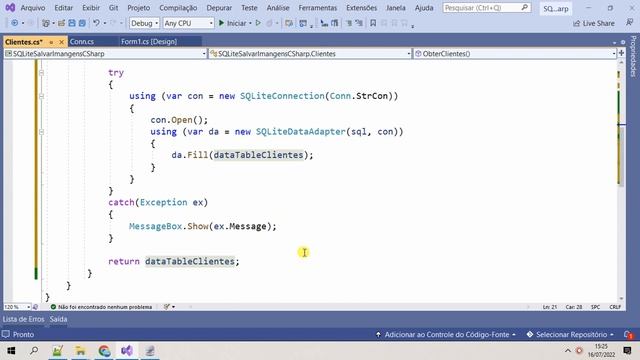
Task: Open the Teste menu
Action: (x=249, y=8)
